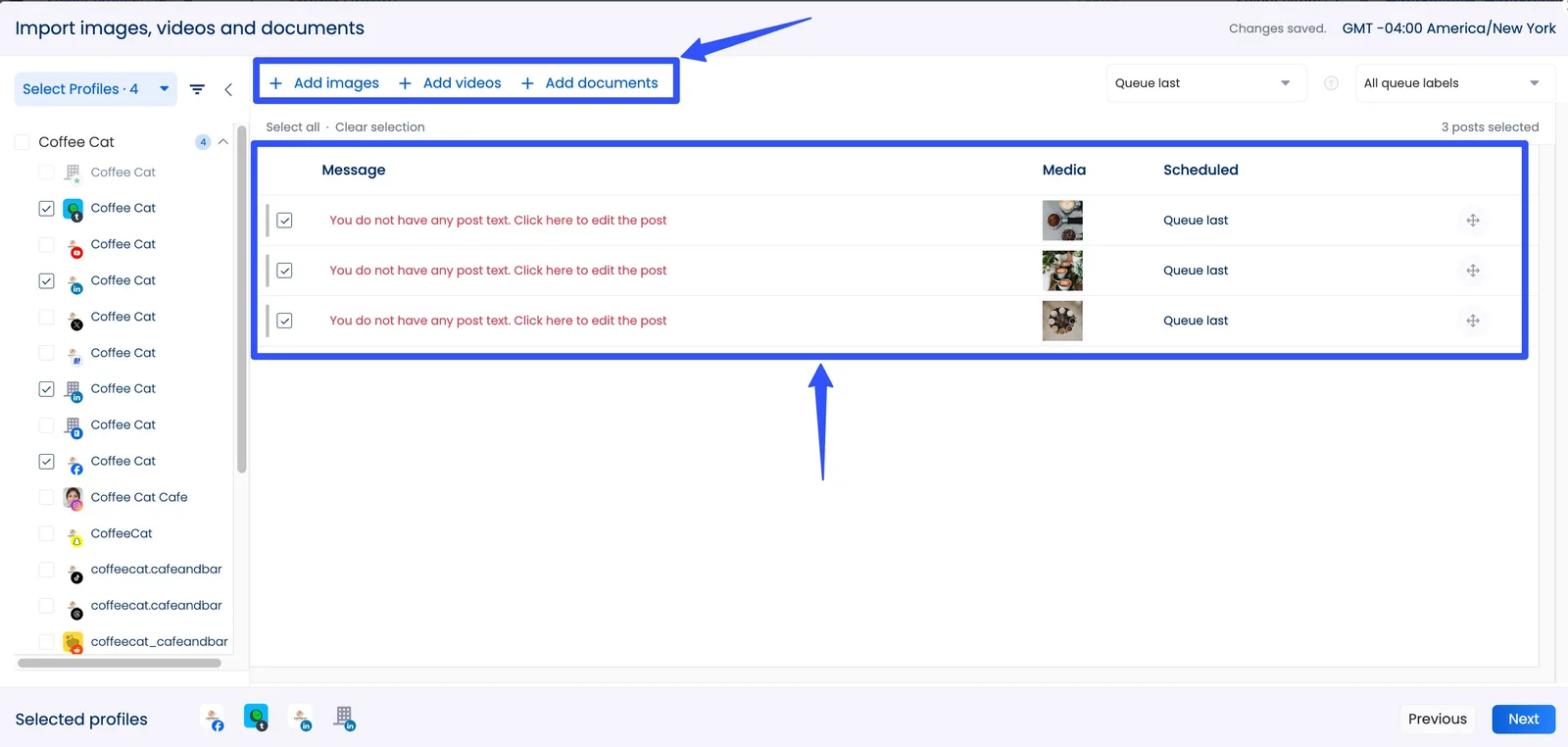Screen dimensions: 1568x747
Task: Open the second post's latte thumbnail
Action: pos(1062,271)
